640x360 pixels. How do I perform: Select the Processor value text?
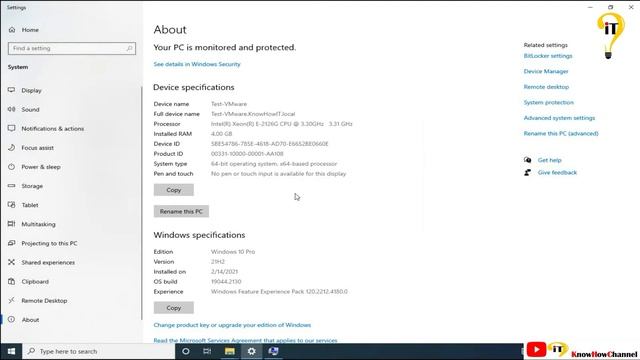pyautogui.click(x=281, y=124)
